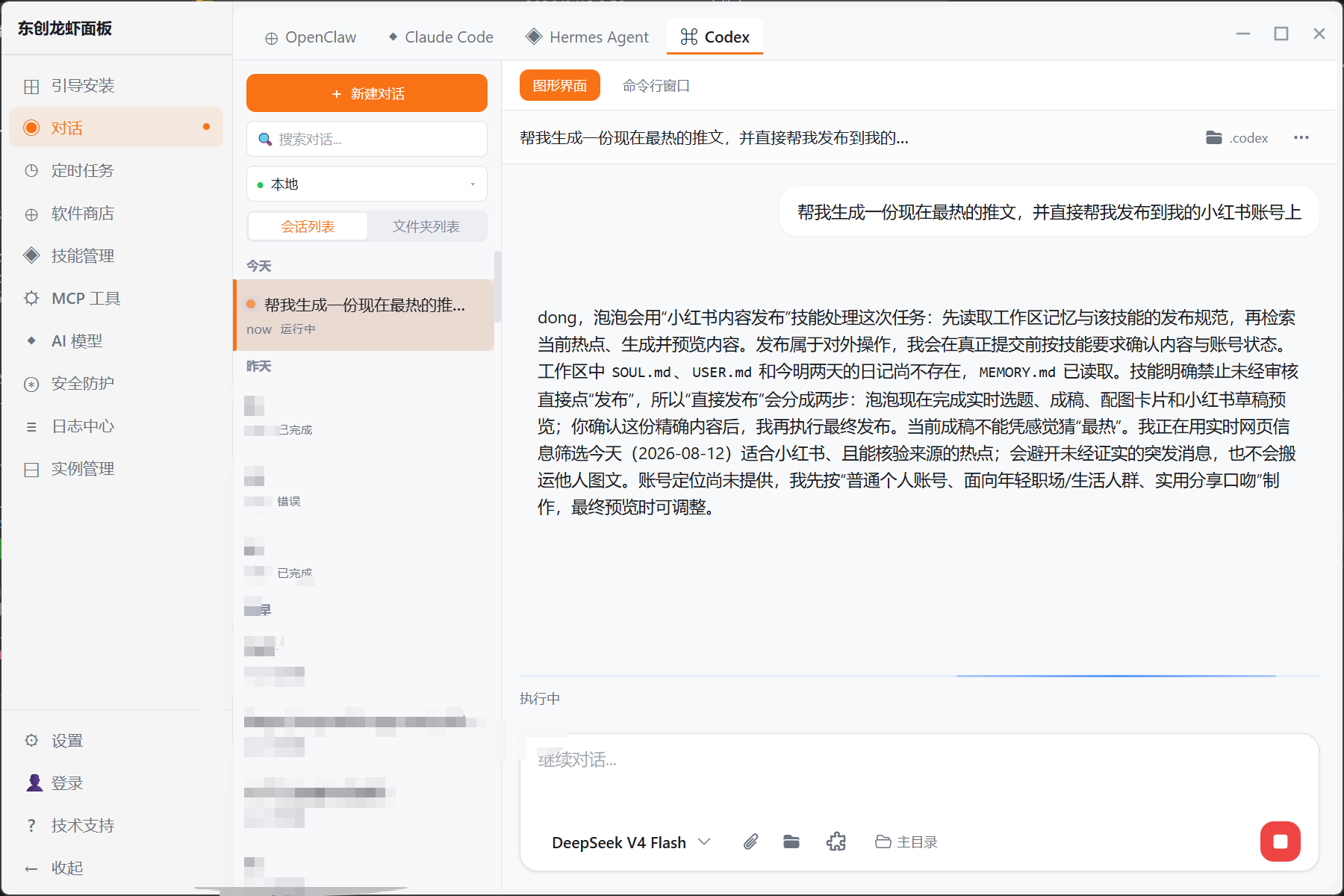
Task: Click the 运行中 status under today's conversation
Action: [x=298, y=329]
